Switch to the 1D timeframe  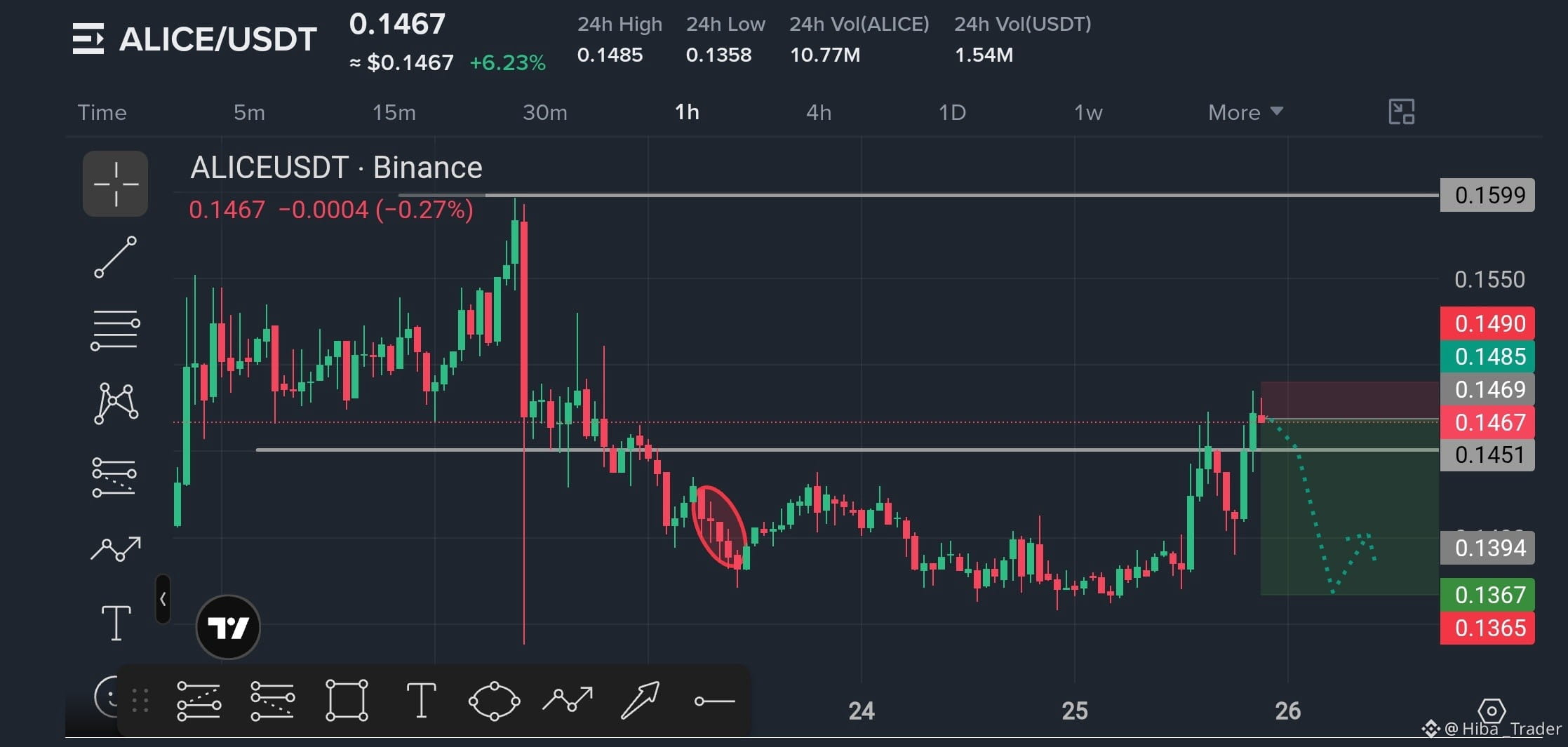coord(952,112)
